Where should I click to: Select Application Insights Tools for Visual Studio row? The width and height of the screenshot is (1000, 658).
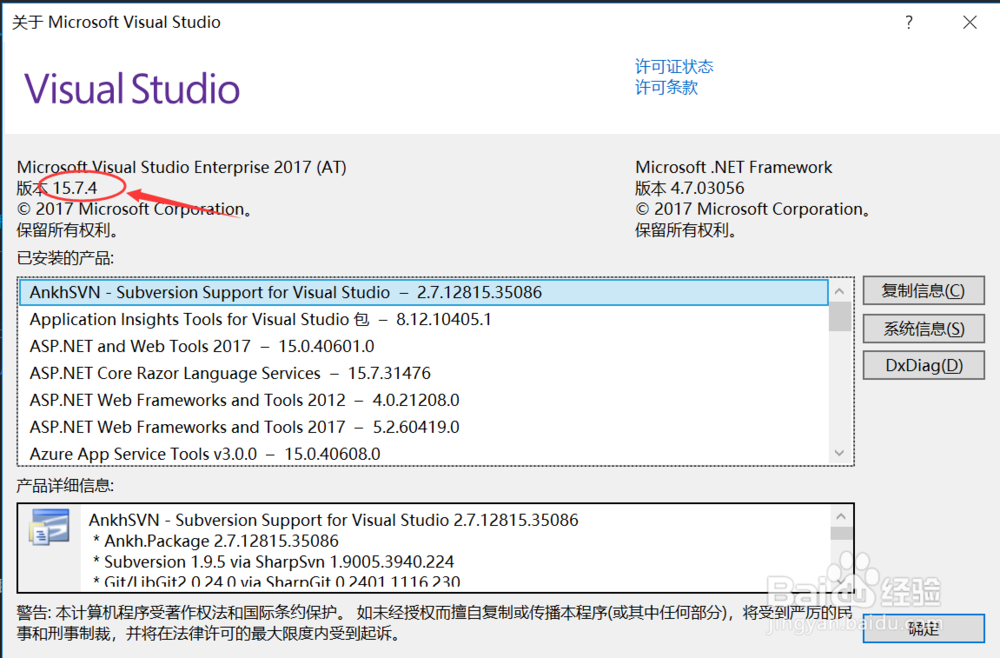point(424,319)
